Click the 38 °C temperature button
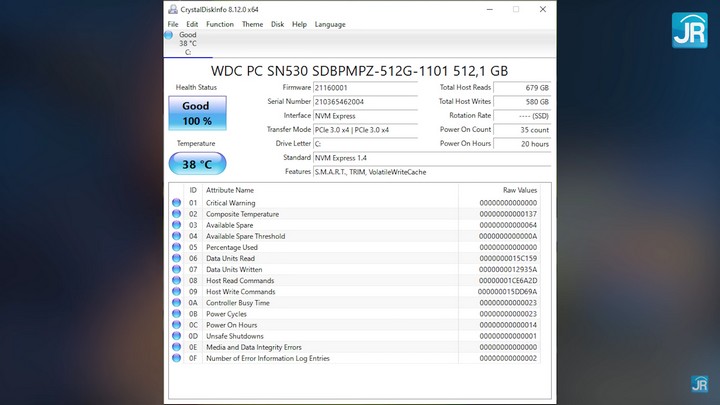Image resolution: width=720 pixels, height=405 pixels. click(x=196, y=164)
